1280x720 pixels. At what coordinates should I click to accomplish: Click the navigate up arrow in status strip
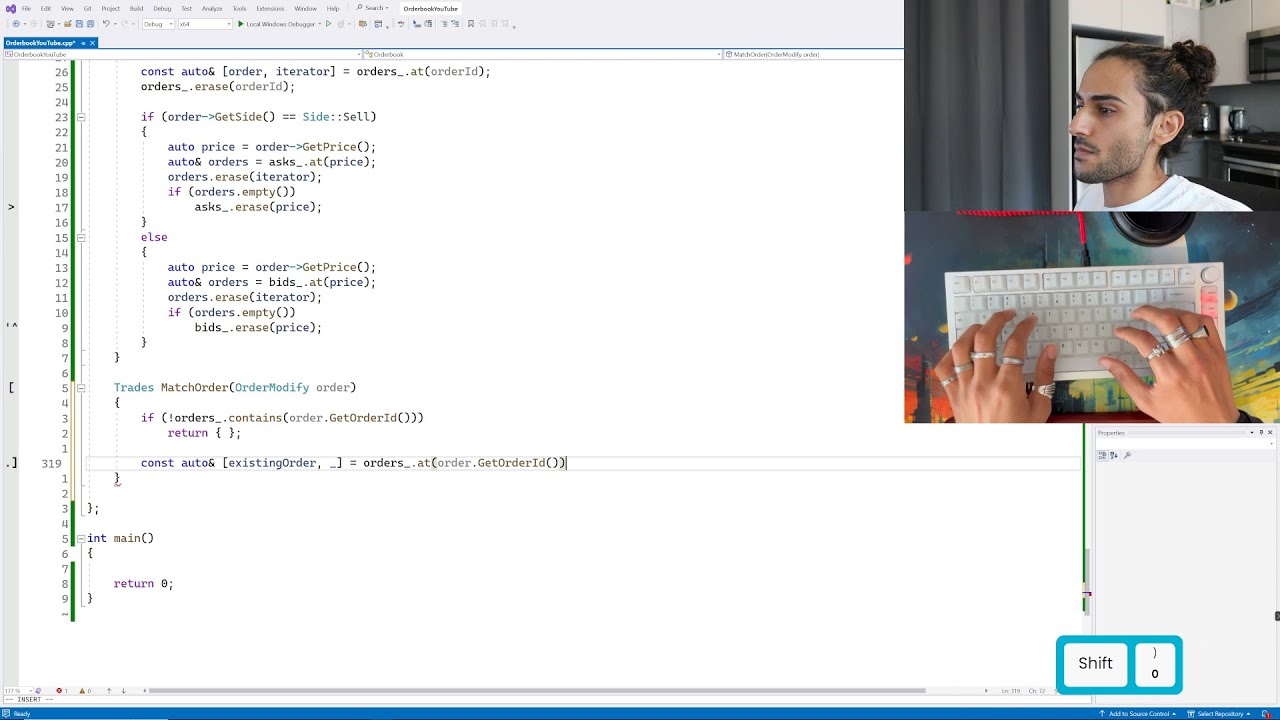pyautogui.click(x=109, y=691)
